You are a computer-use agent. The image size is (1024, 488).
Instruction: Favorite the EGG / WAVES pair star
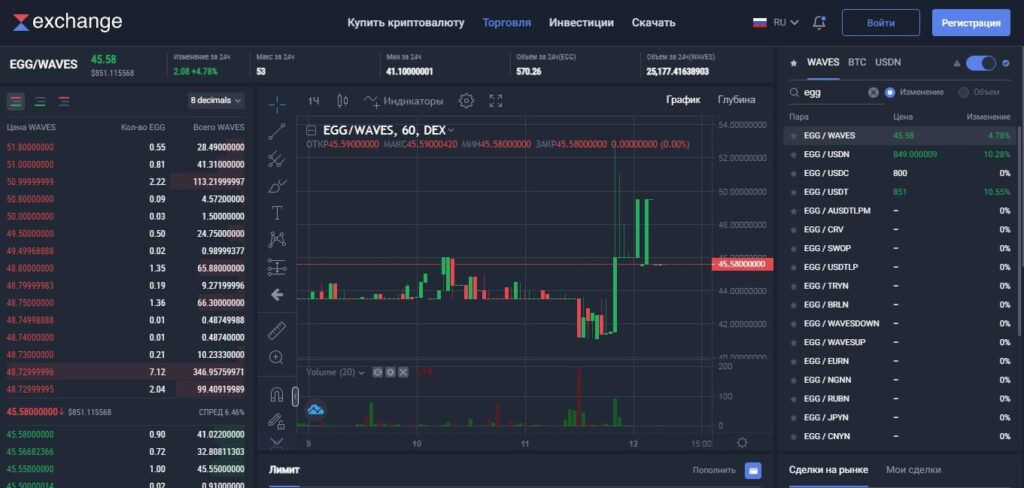click(793, 136)
